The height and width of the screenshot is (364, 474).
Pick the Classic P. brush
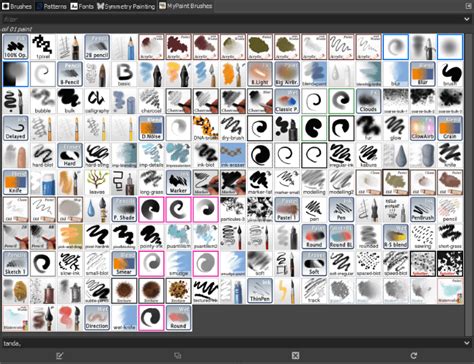click(x=287, y=101)
